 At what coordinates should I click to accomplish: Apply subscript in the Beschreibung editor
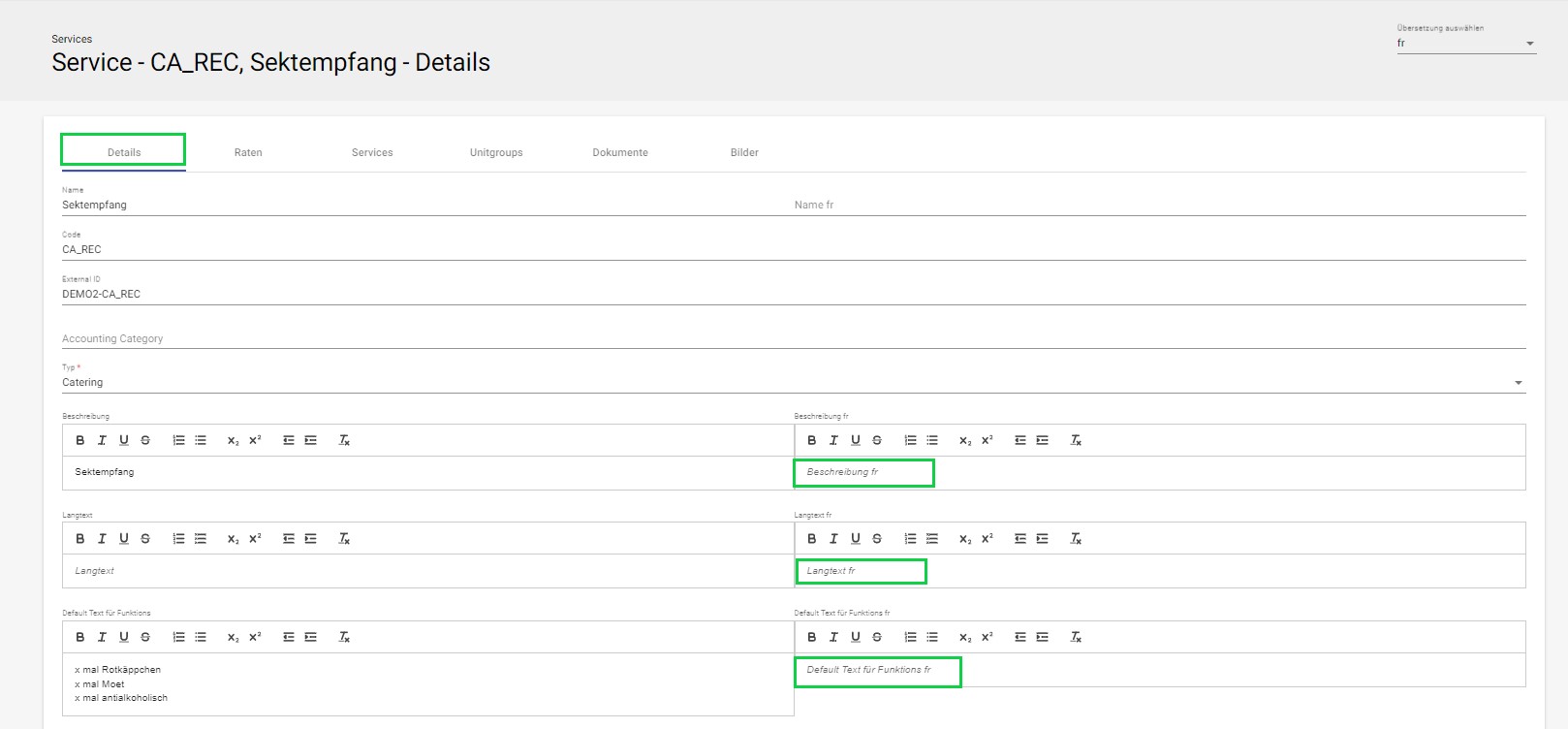pyautogui.click(x=234, y=440)
